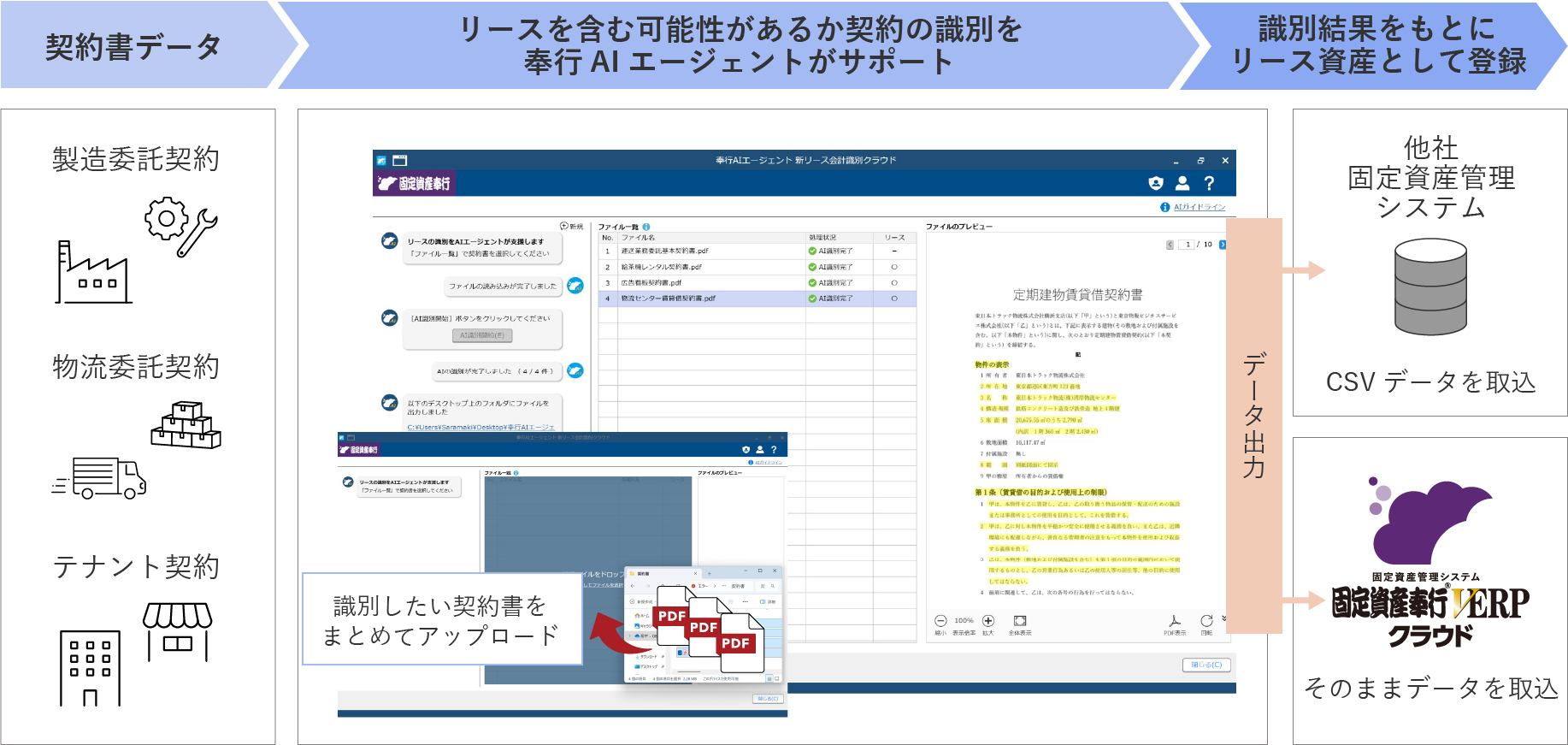Click the ファイル名 column header
This screenshot has height=745, width=1568.
[711, 238]
